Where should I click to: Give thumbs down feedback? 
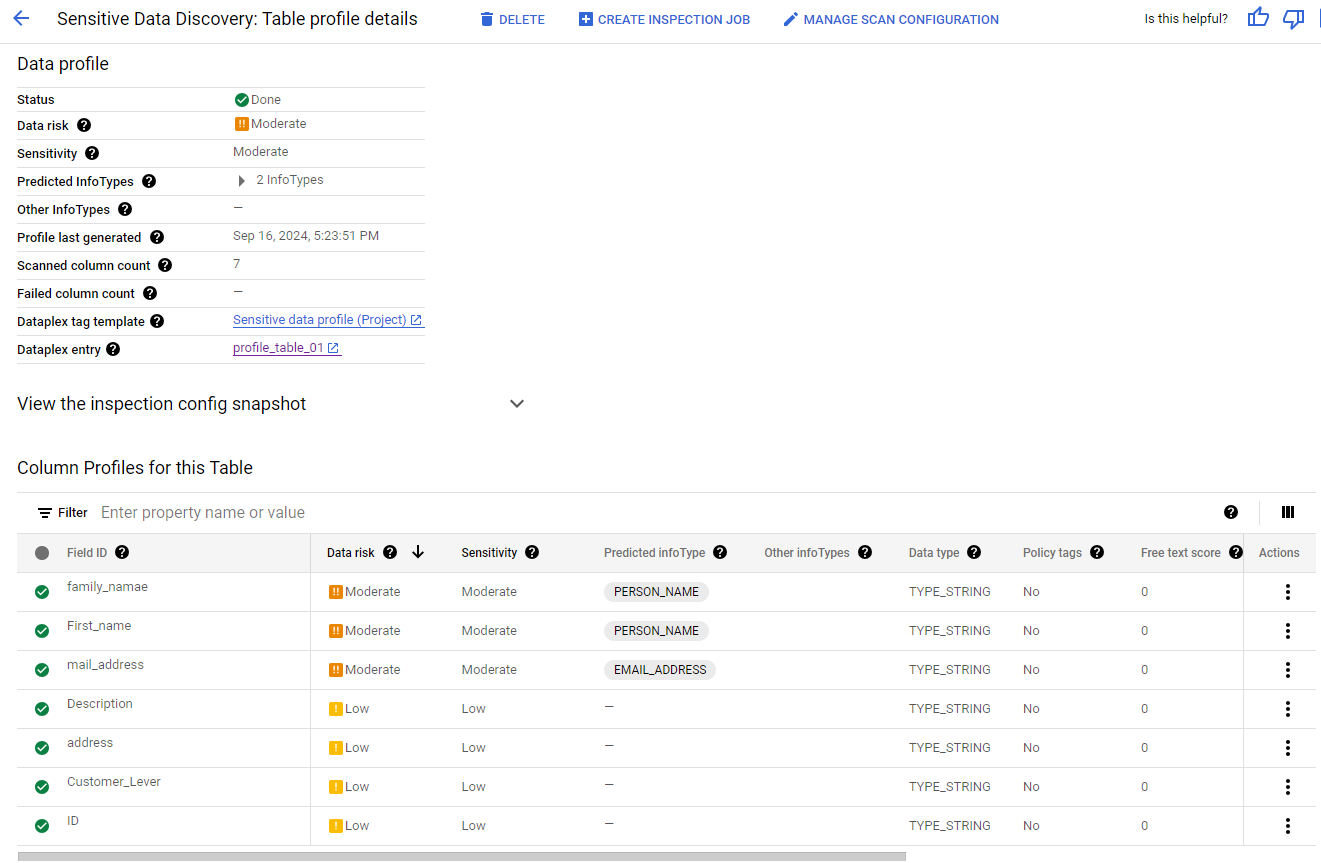pos(1294,18)
